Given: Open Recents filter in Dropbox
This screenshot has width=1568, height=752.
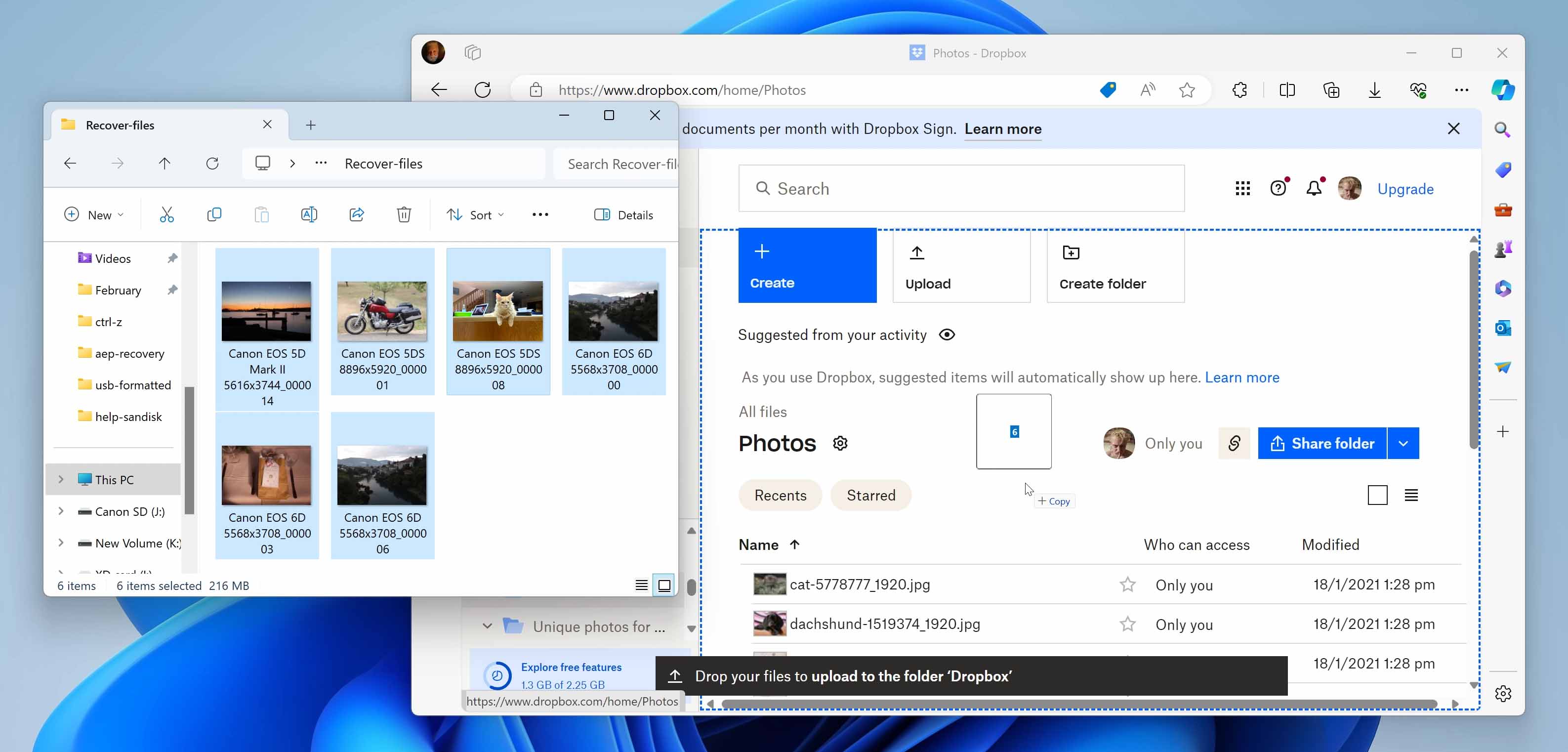Looking at the screenshot, I should tap(781, 495).
